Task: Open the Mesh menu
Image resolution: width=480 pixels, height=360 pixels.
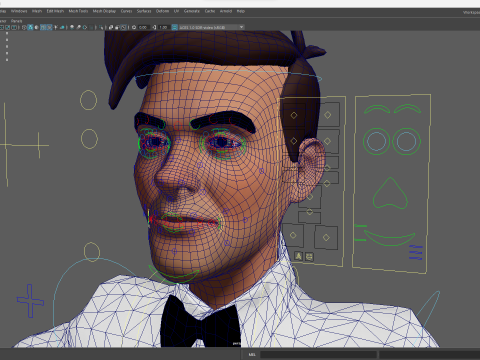Action: tap(37, 11)
